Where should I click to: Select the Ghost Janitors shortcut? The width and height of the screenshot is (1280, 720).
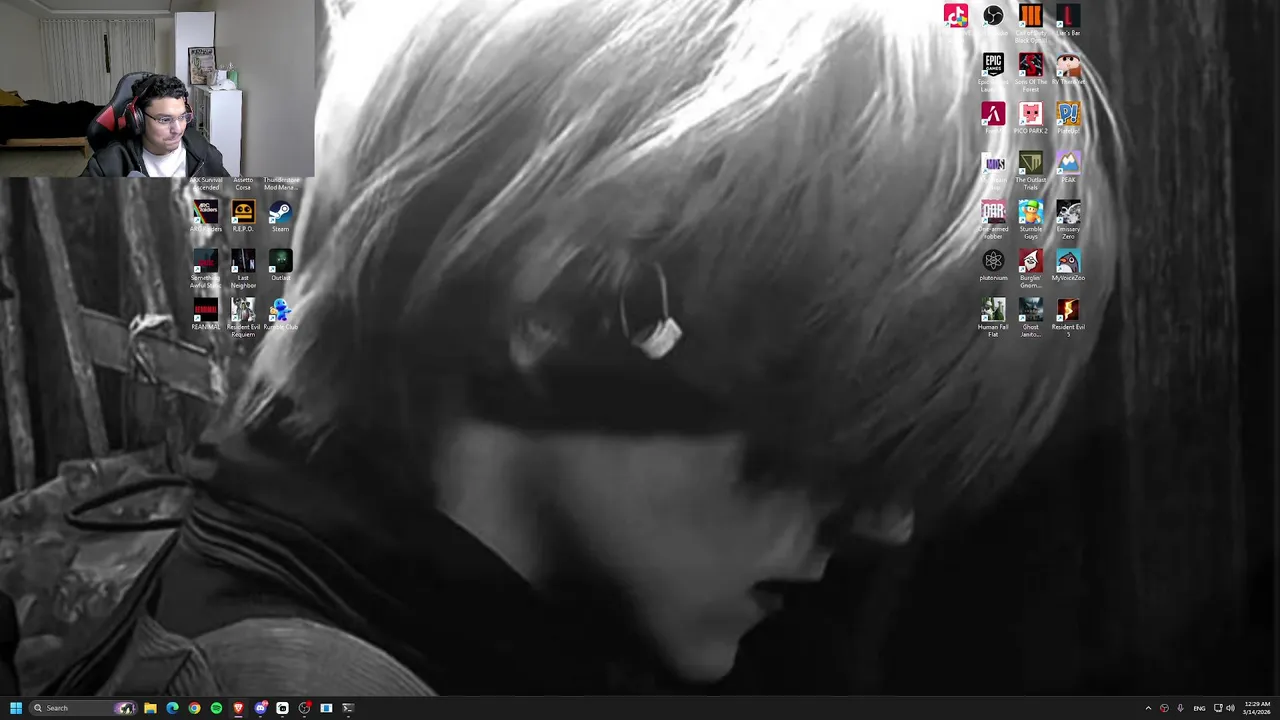[x=1030, y=317]
